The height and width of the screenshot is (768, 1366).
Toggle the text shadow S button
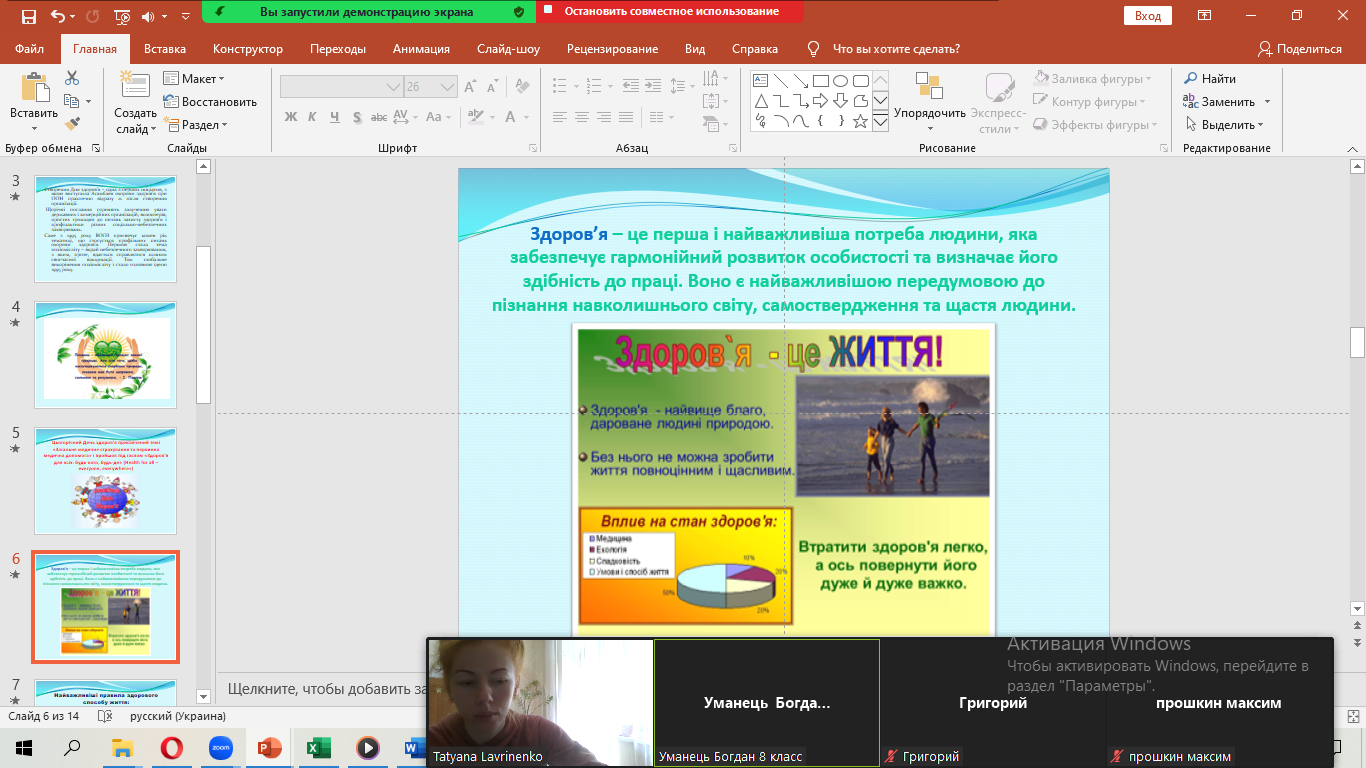(x=358, y=117)
